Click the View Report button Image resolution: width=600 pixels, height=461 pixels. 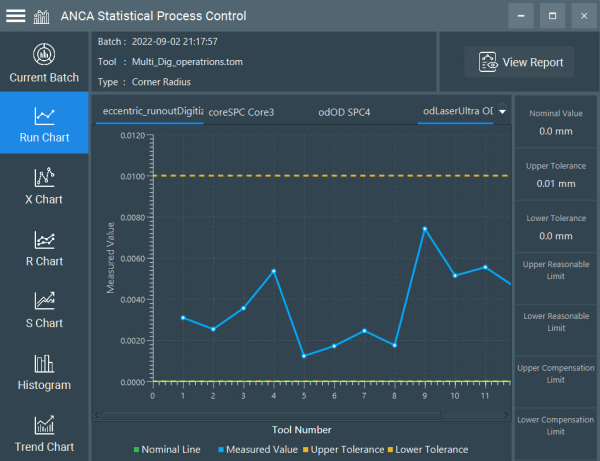tap(519, 62)
